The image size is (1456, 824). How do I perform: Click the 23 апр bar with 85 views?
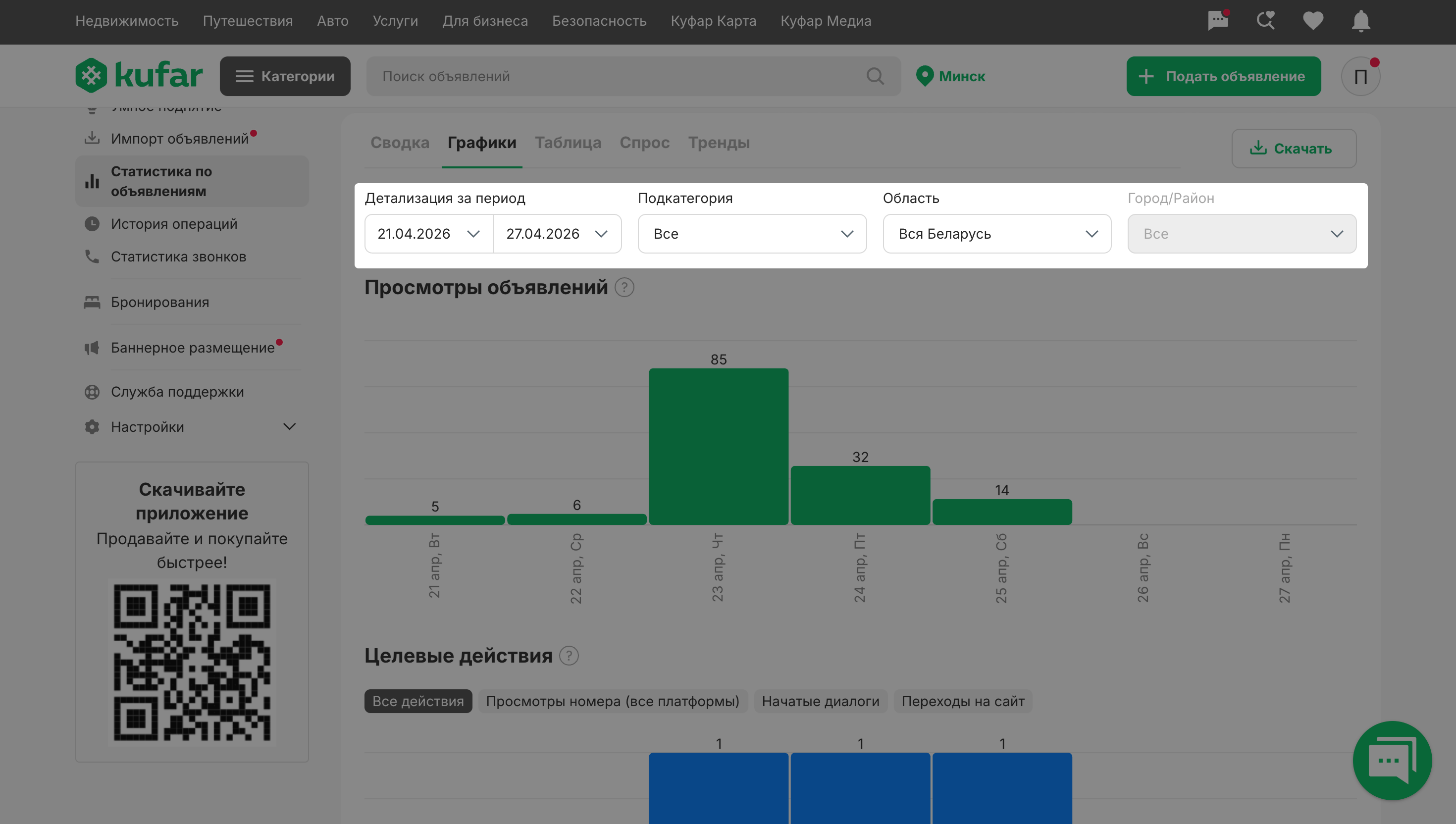719,447
